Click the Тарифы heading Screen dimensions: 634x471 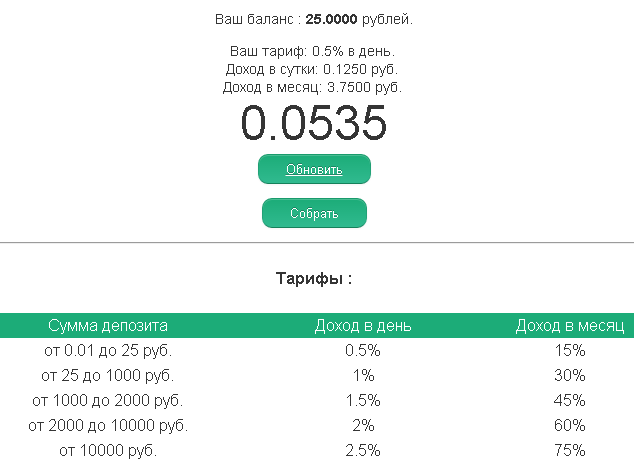(x=314, y=279)
